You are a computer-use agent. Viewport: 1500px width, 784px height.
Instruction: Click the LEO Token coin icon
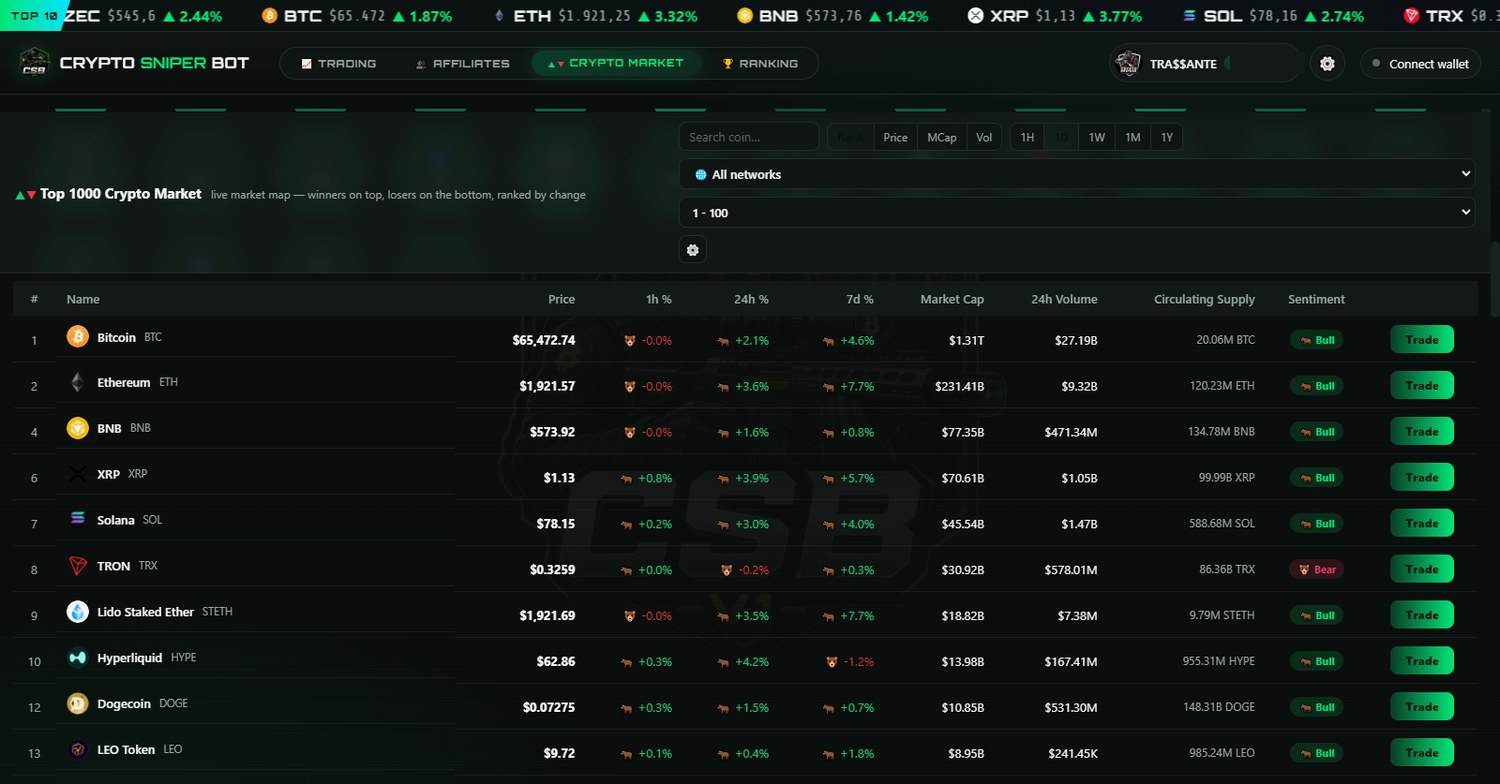click(x=78, y=749)
